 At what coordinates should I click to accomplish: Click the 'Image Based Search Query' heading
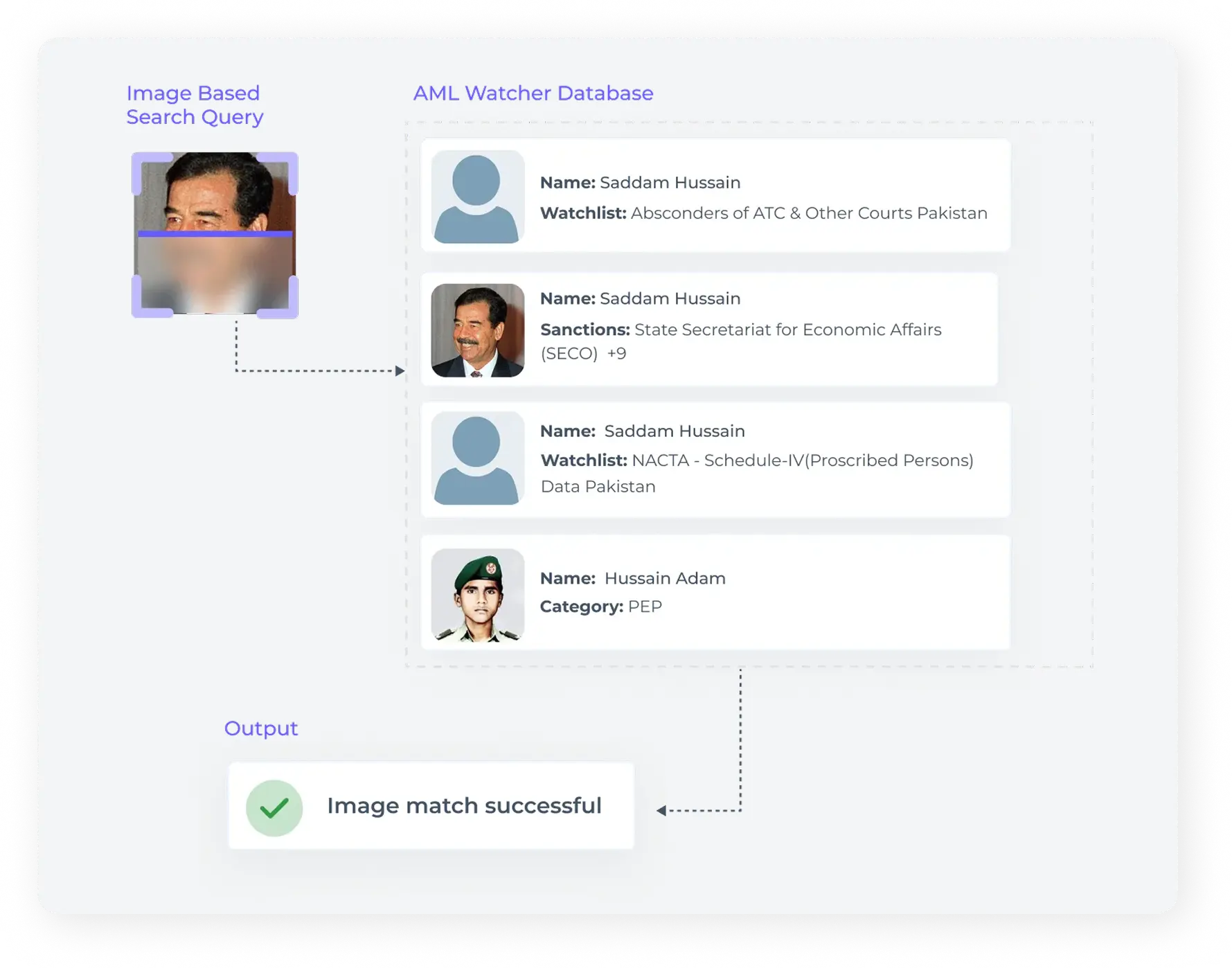[195, 105]
